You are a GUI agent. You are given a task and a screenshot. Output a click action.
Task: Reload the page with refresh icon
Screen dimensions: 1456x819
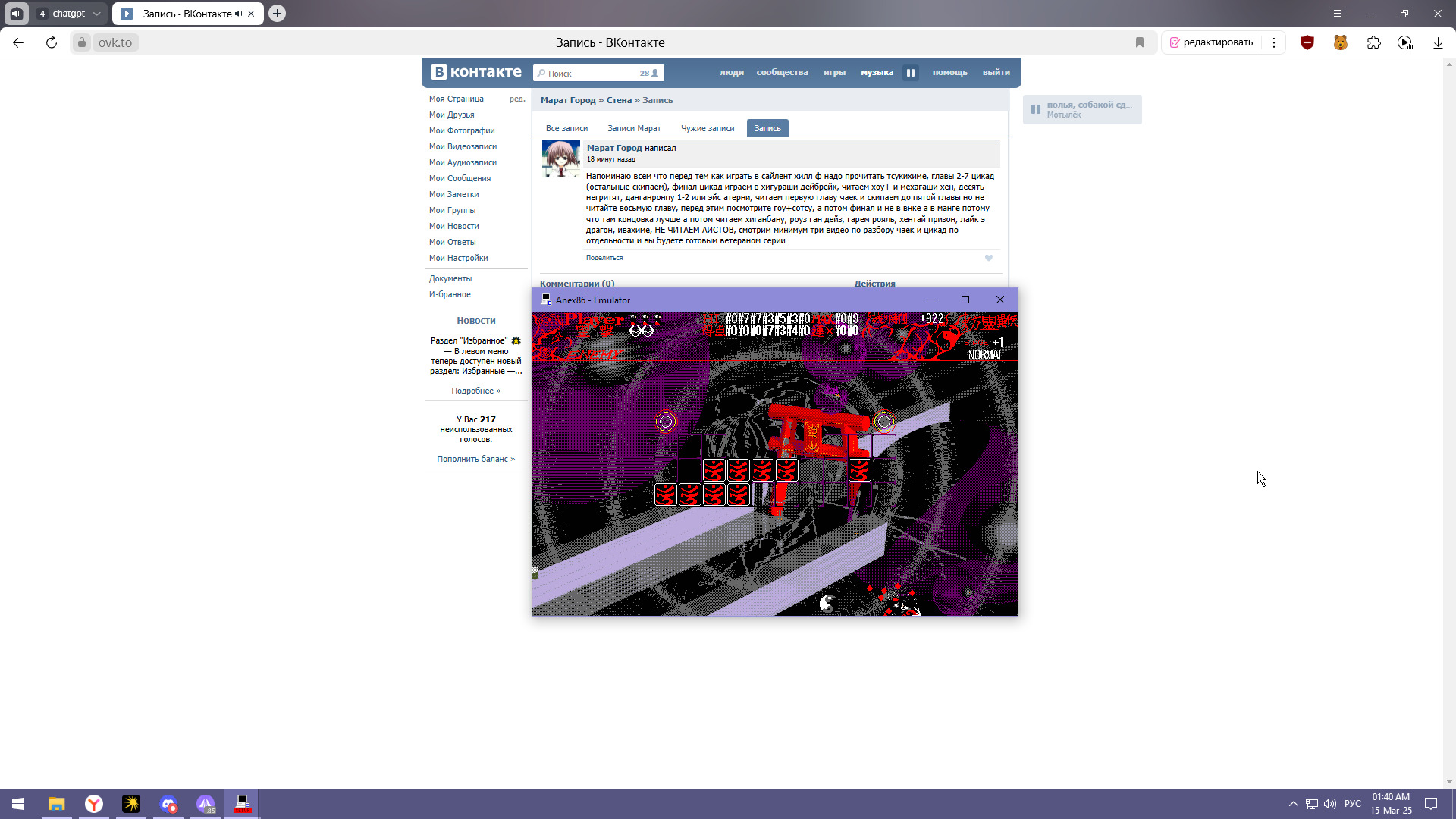52,42
